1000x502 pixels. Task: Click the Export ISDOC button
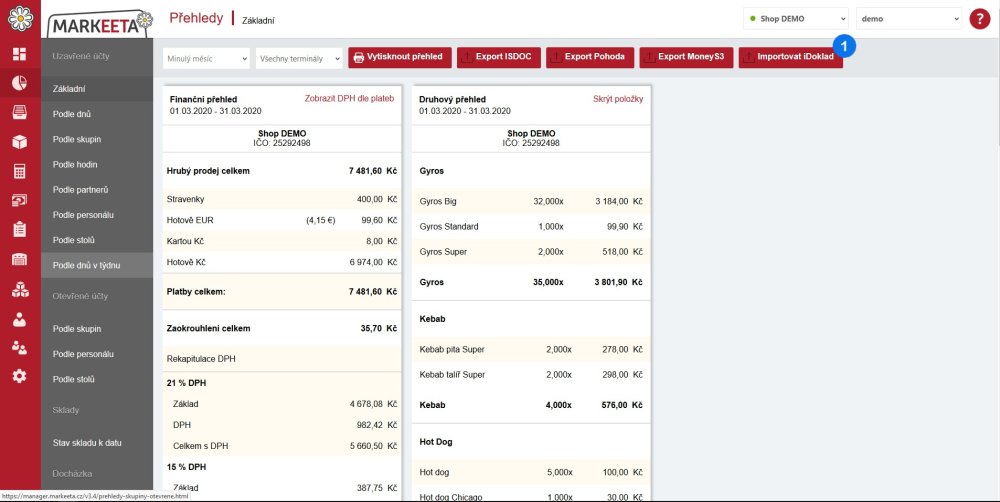499,57
